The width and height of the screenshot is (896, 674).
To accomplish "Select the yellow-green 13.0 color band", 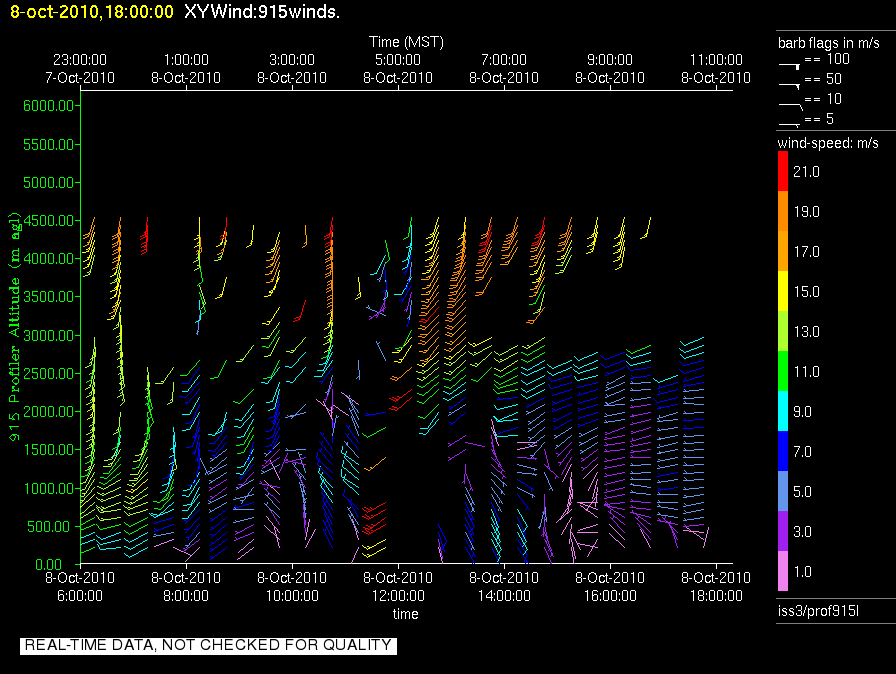I will (x=783, y=331).
